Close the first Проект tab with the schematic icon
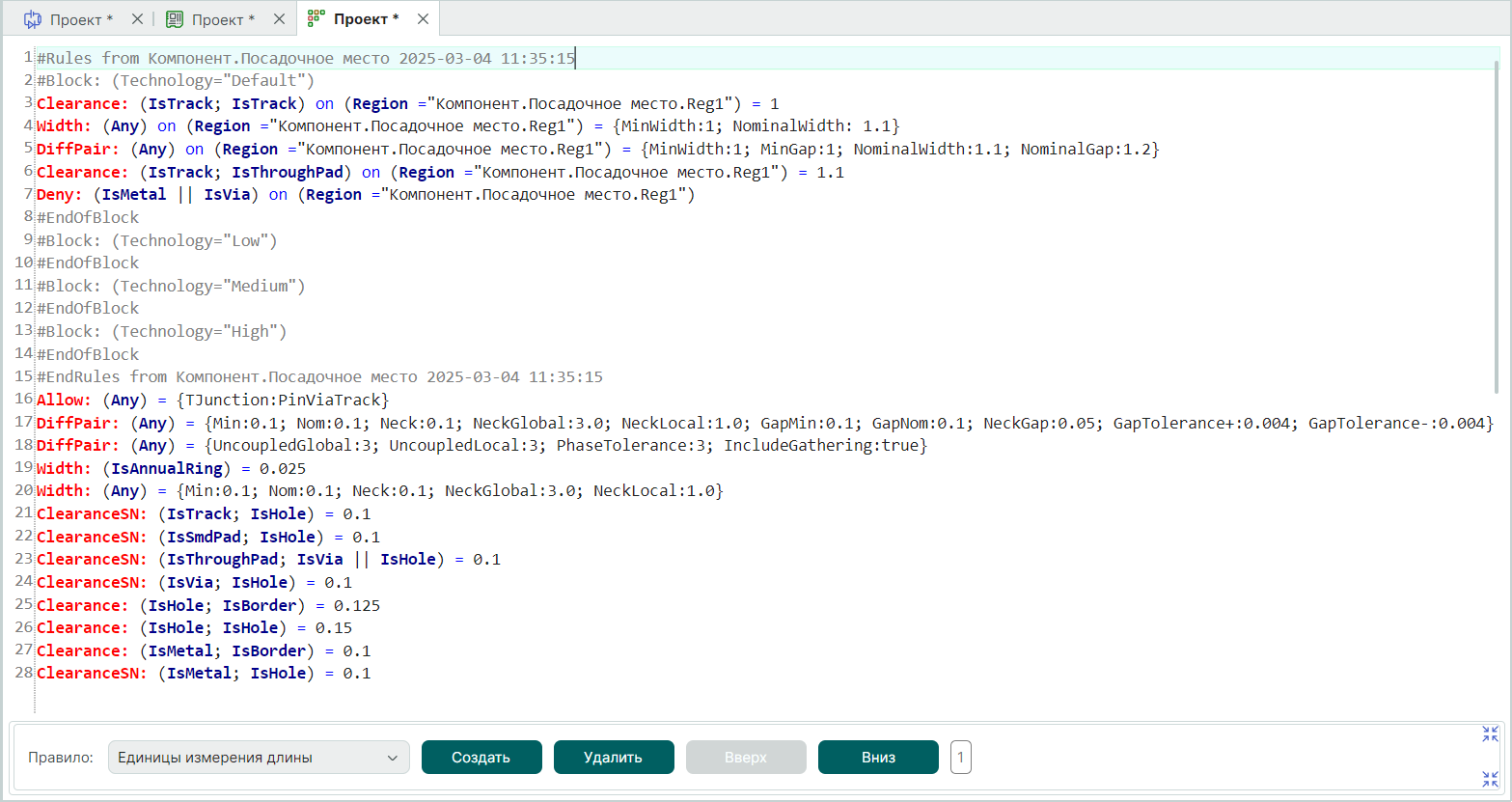1512x802 pixels. [x=137, y=19]
